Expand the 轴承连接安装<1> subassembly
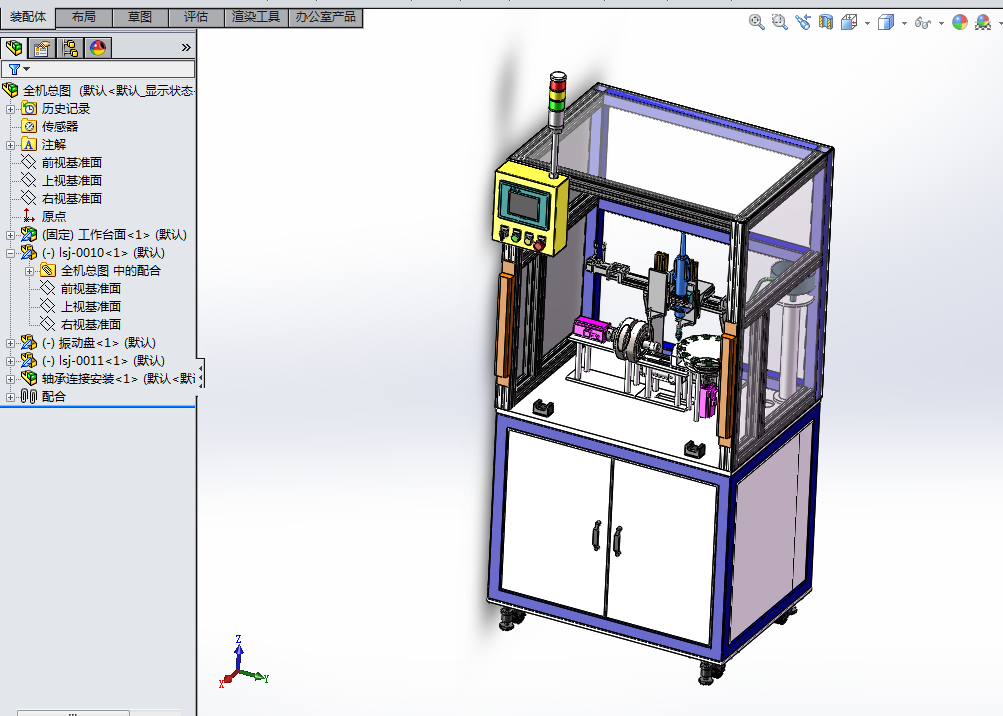The width and height of the screenshot is (1003, 716). pos(10,379)
